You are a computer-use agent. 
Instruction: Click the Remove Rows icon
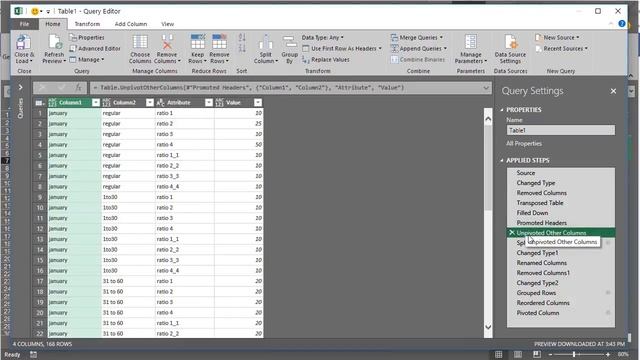tap(219, 42)
